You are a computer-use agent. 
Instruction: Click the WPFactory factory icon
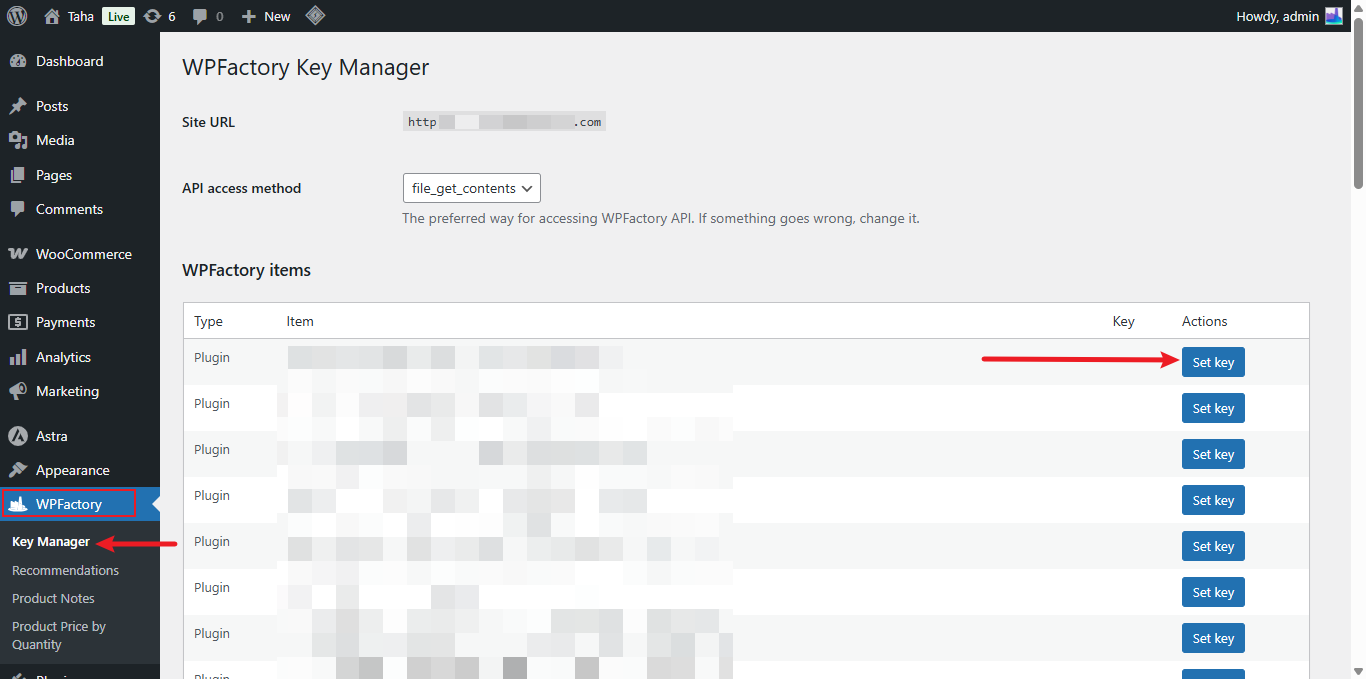click(x=18, y=504)
